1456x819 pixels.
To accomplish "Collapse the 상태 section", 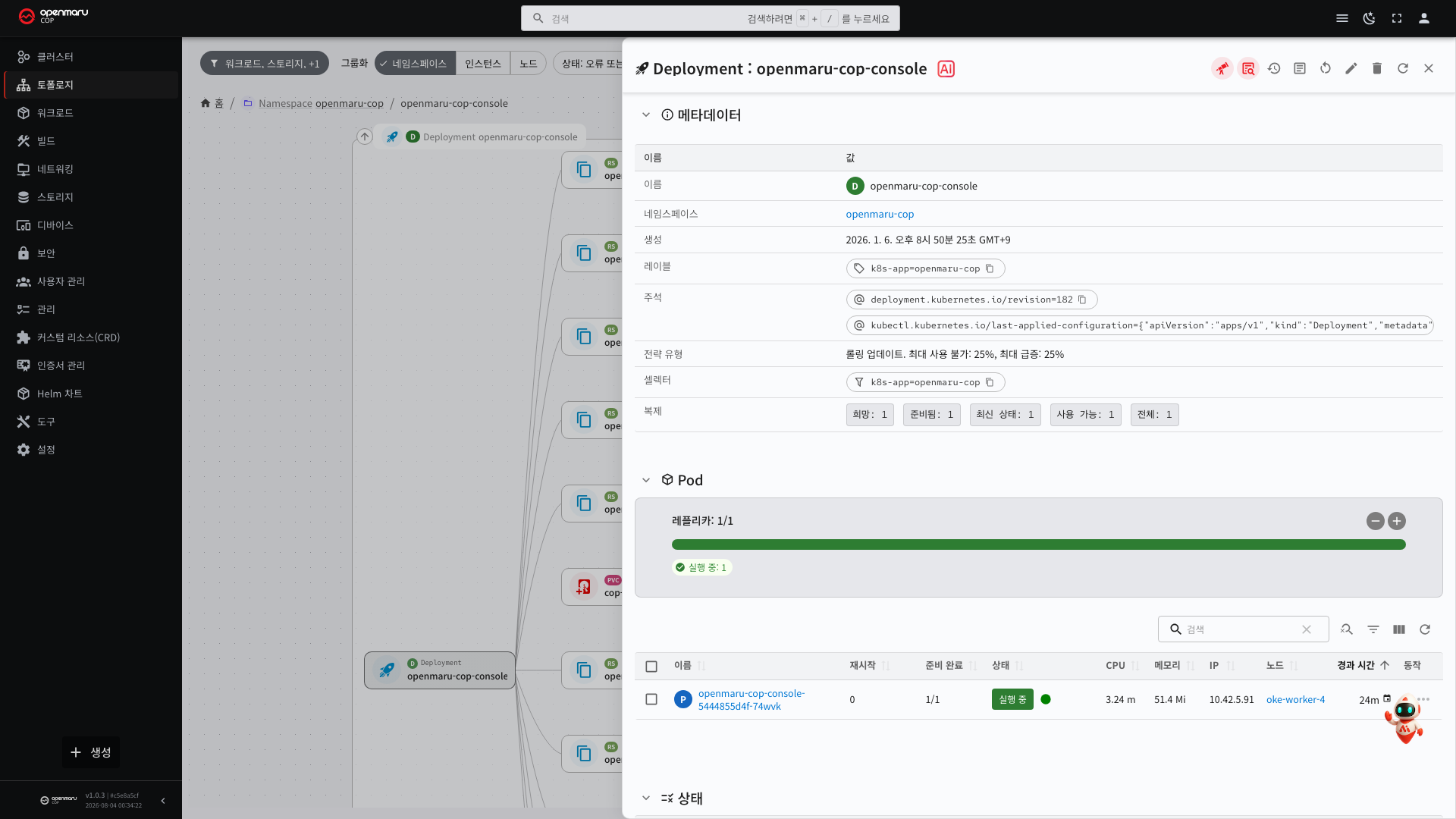I will [x=646, y=798].
